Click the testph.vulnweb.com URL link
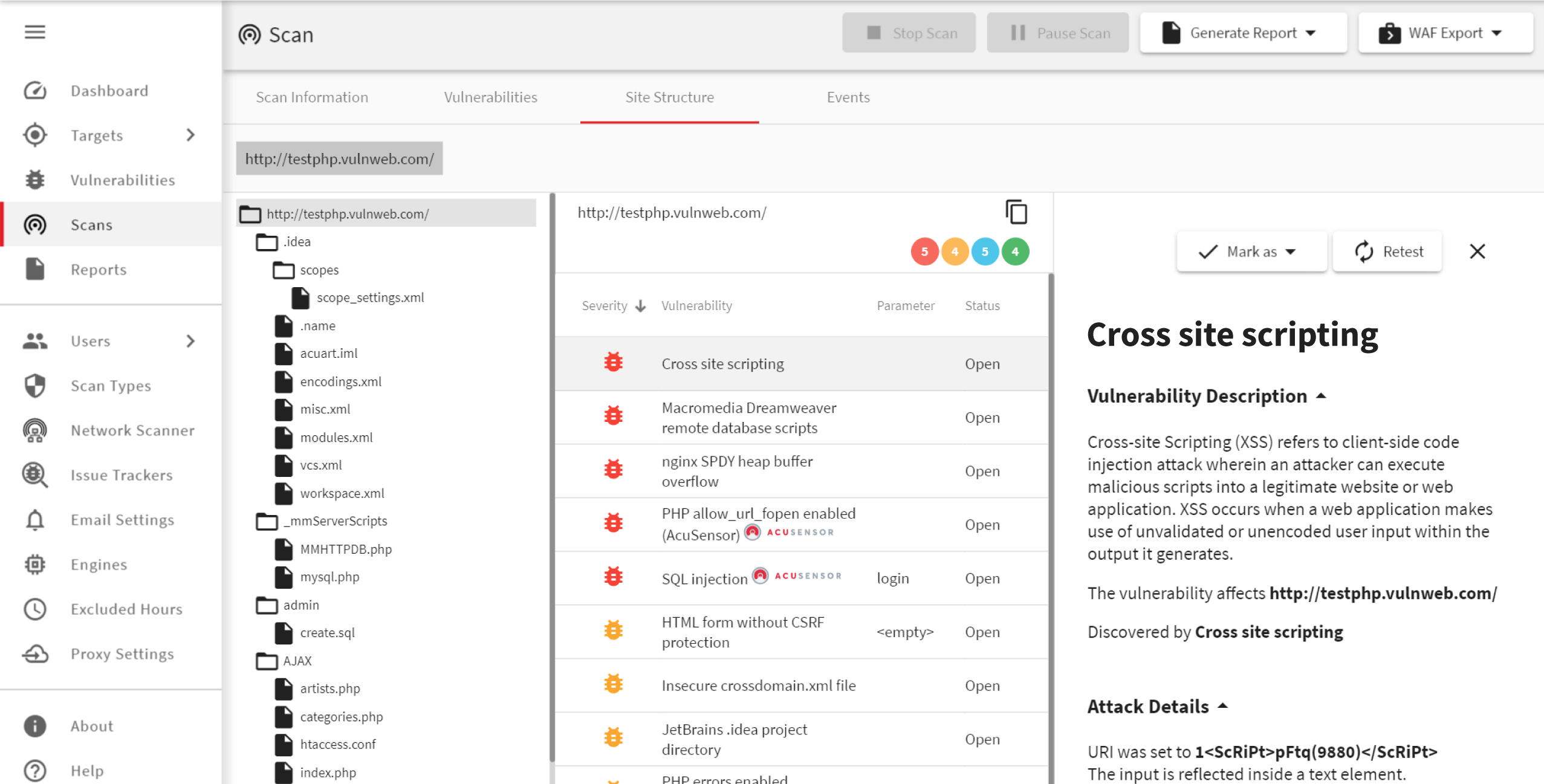This screenshot has height=784, width=1544. click(339, 158)
